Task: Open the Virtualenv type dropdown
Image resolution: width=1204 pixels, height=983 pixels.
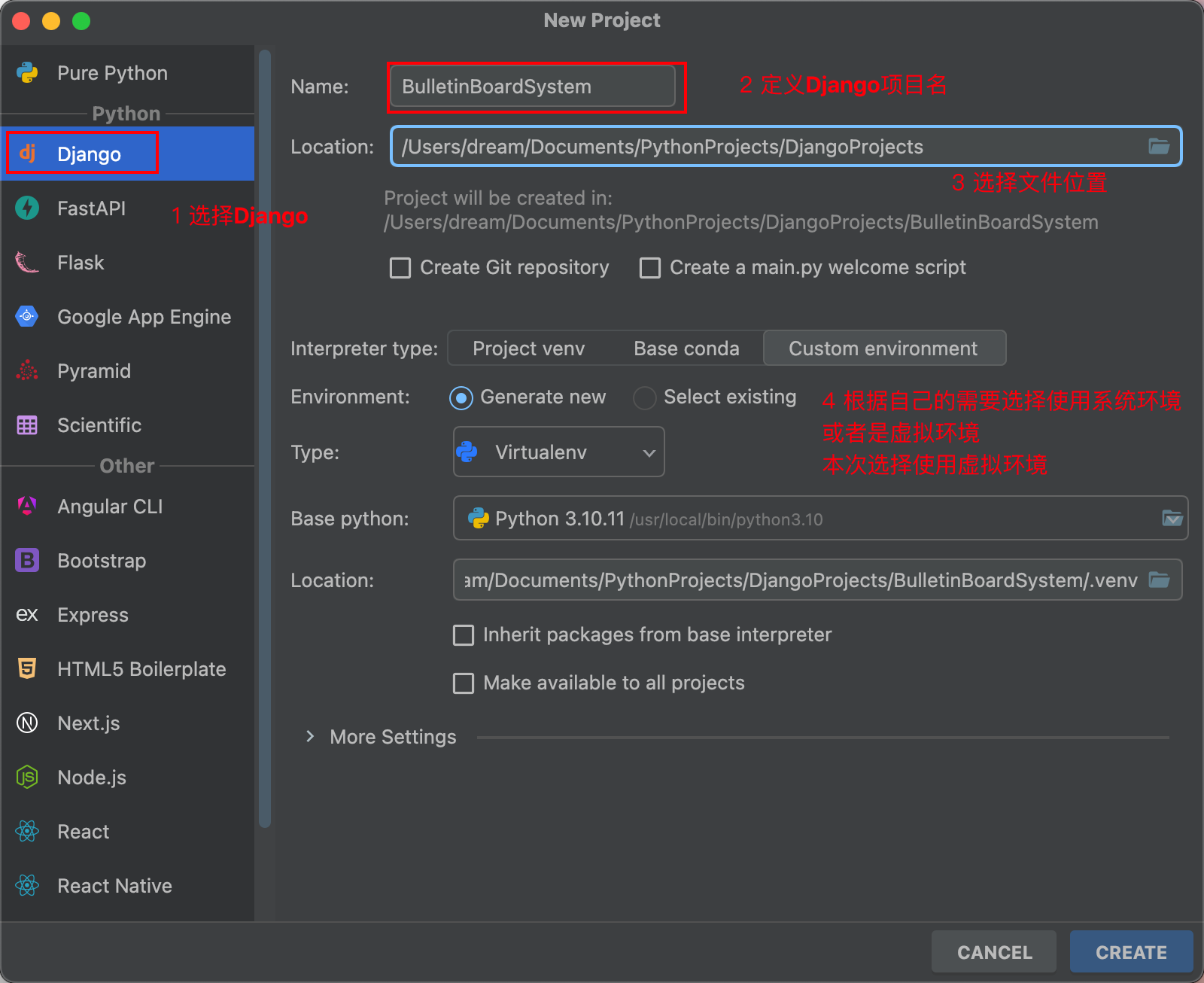Action: tap(558, 452)
